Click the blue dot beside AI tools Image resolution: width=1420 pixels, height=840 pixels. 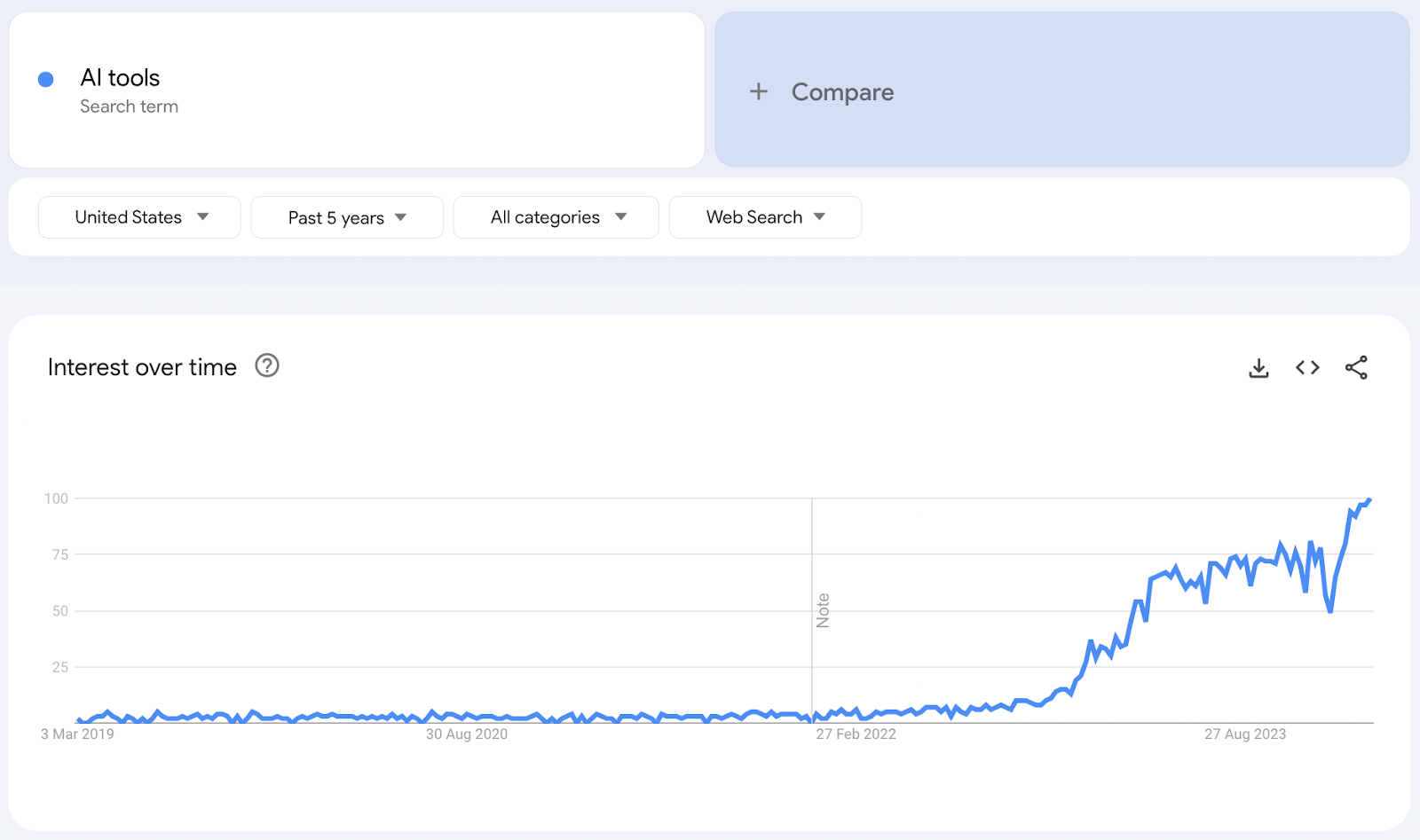click(44, 79)
